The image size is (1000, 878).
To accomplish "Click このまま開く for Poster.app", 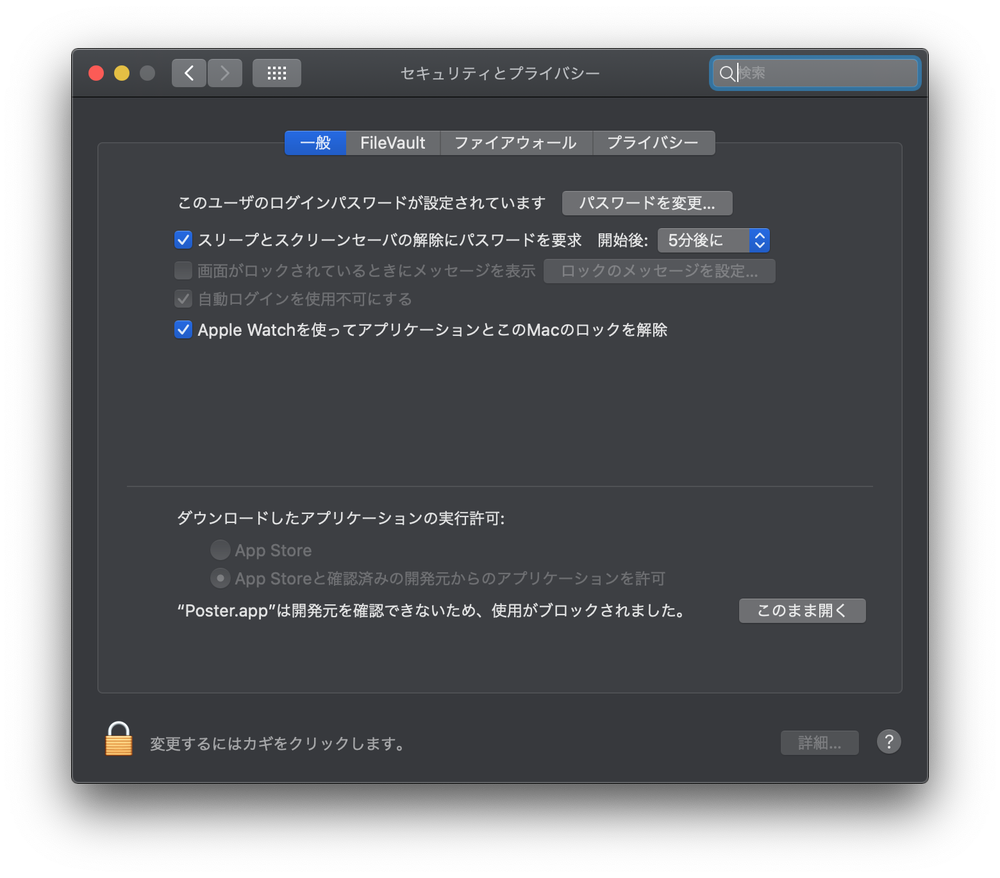I will [802, 610].
